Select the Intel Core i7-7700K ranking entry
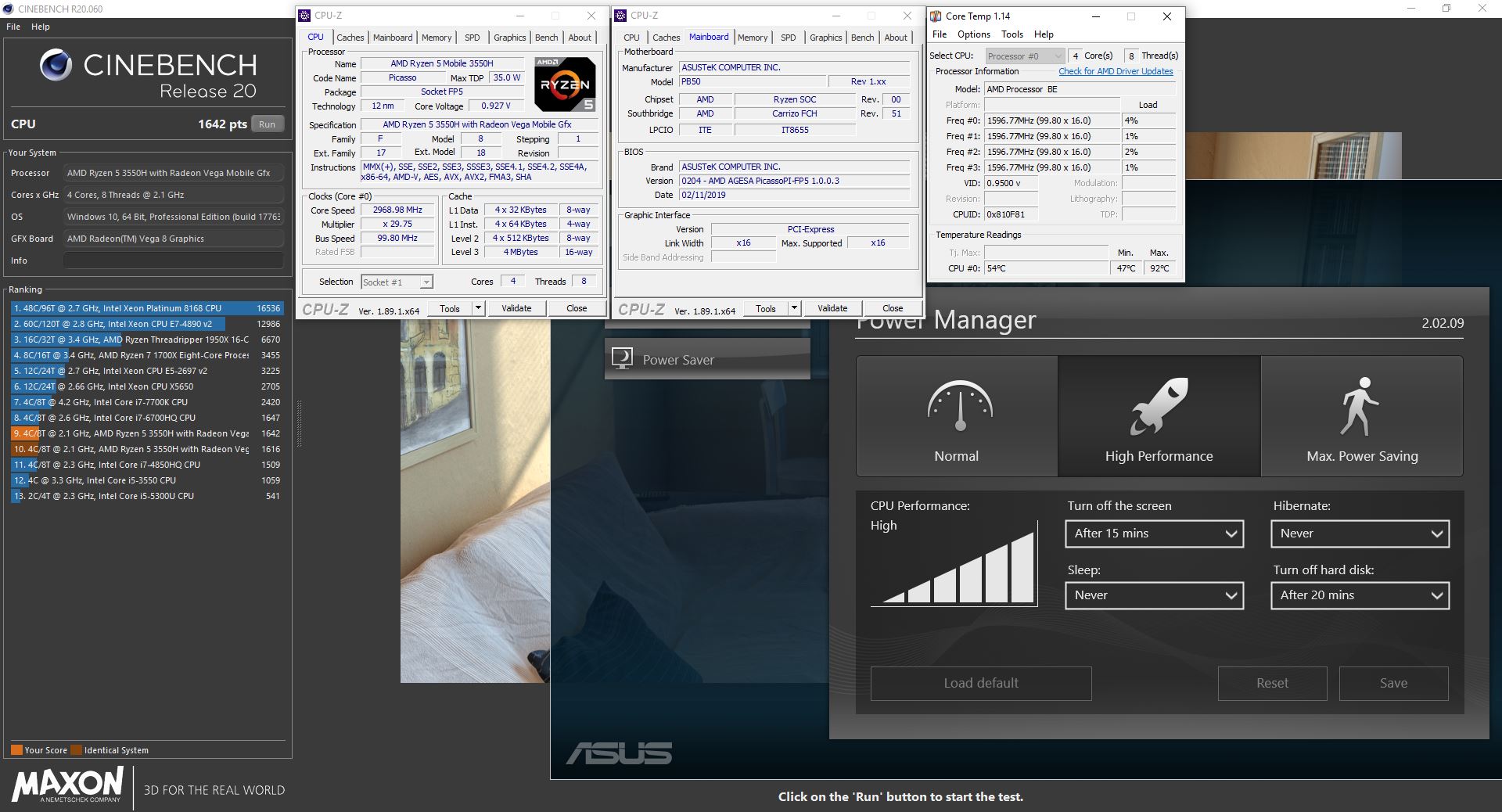This screenshot has height=812, width=1502. pos(146,402)
